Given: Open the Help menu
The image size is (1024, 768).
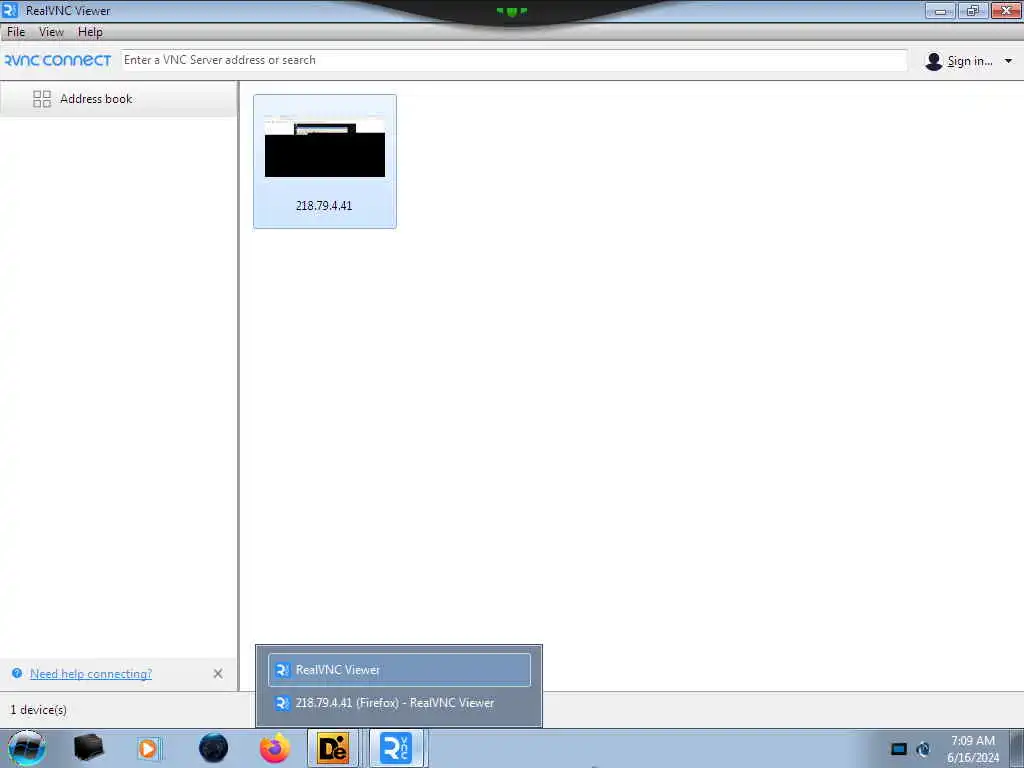Looking at the screenshot, I should (90, 32).
